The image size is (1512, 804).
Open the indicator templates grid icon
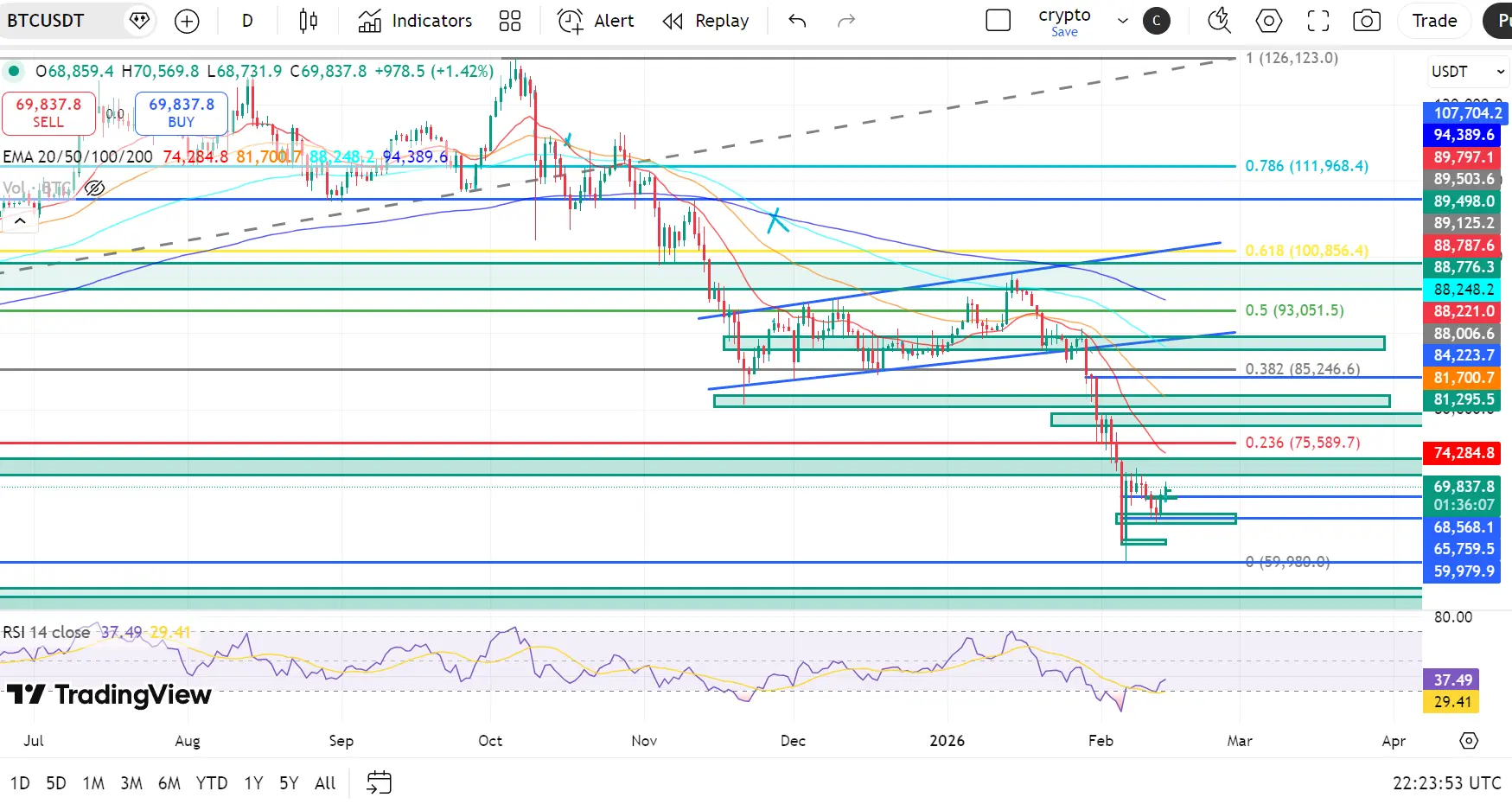510,21
